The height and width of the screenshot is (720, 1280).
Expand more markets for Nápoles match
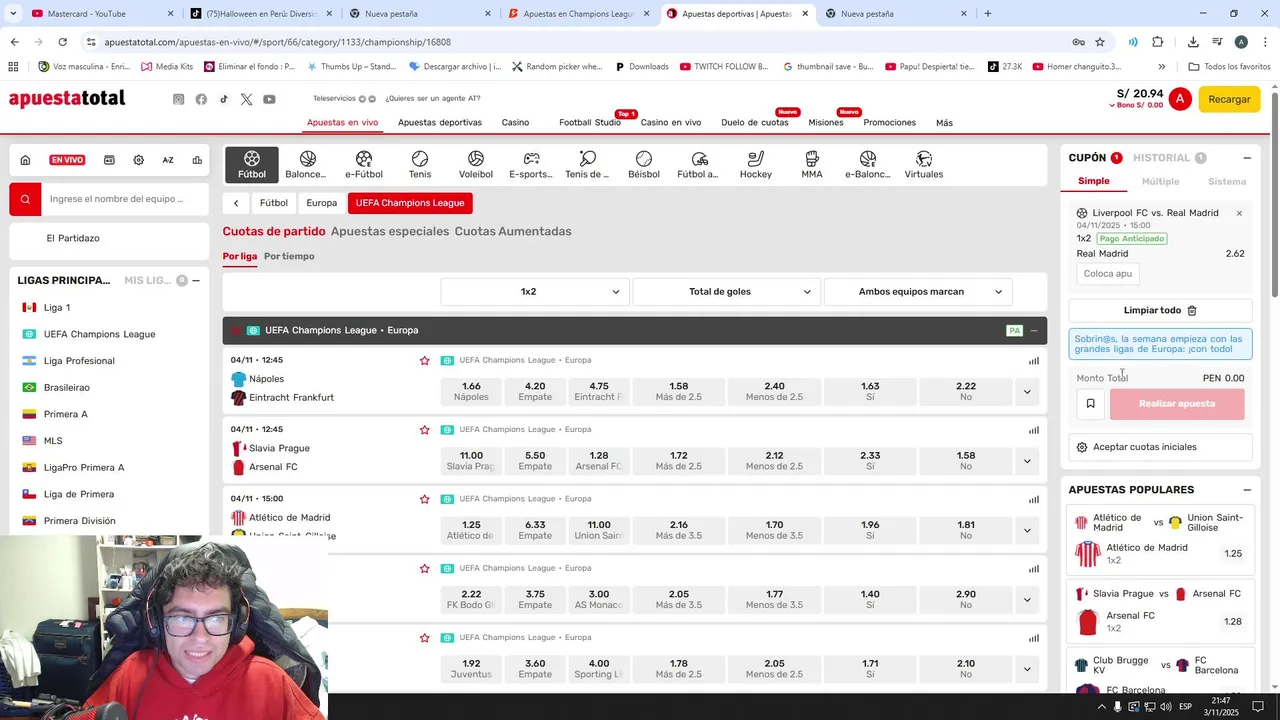1027,392
